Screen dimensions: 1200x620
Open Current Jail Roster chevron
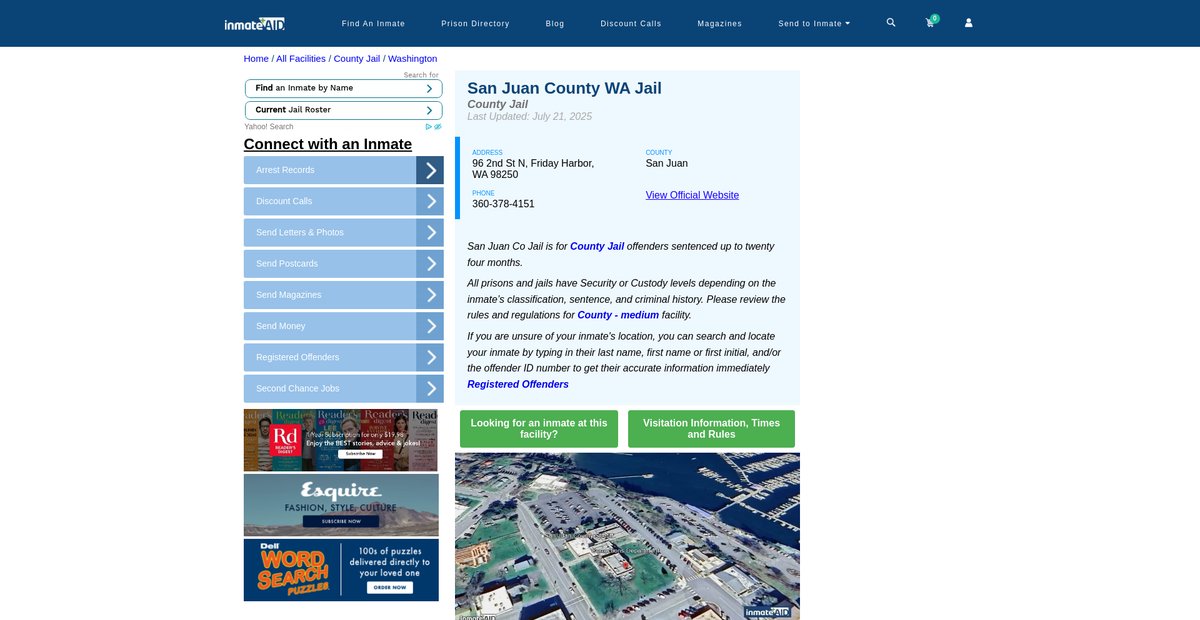point(429,110)
